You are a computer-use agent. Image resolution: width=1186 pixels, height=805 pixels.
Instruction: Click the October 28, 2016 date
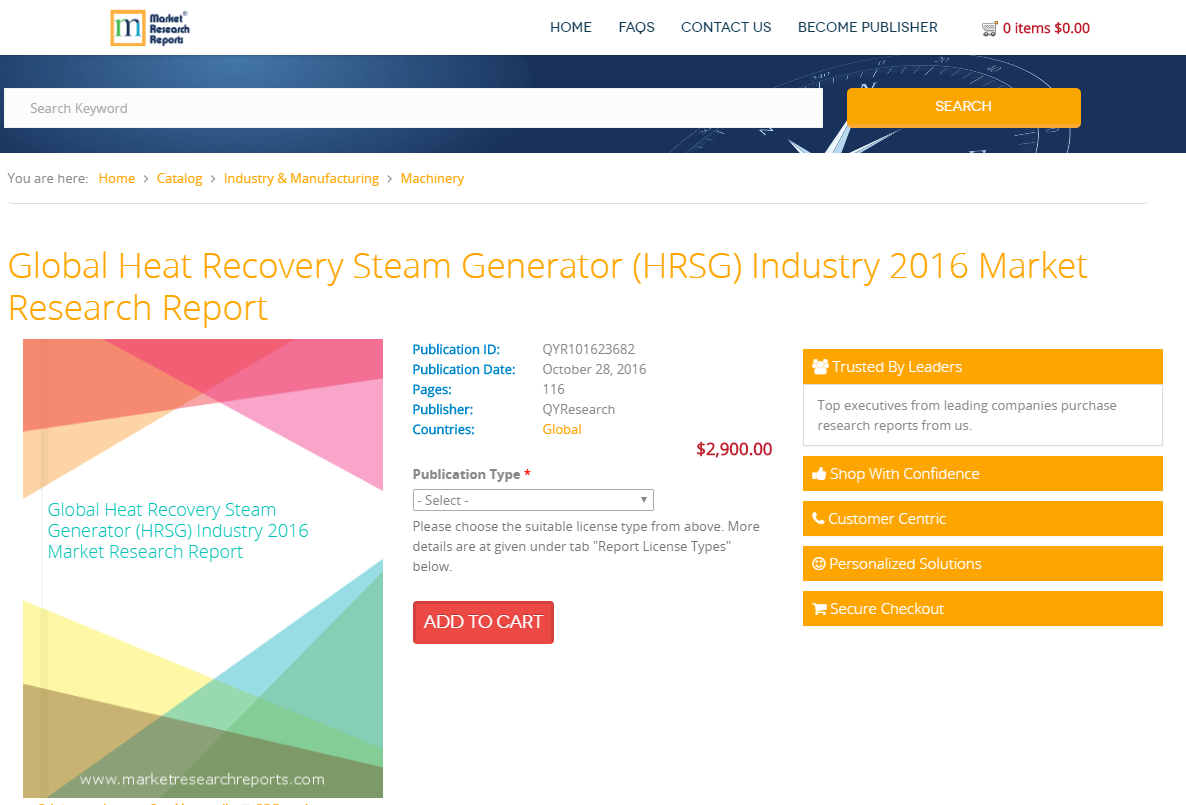594,369
